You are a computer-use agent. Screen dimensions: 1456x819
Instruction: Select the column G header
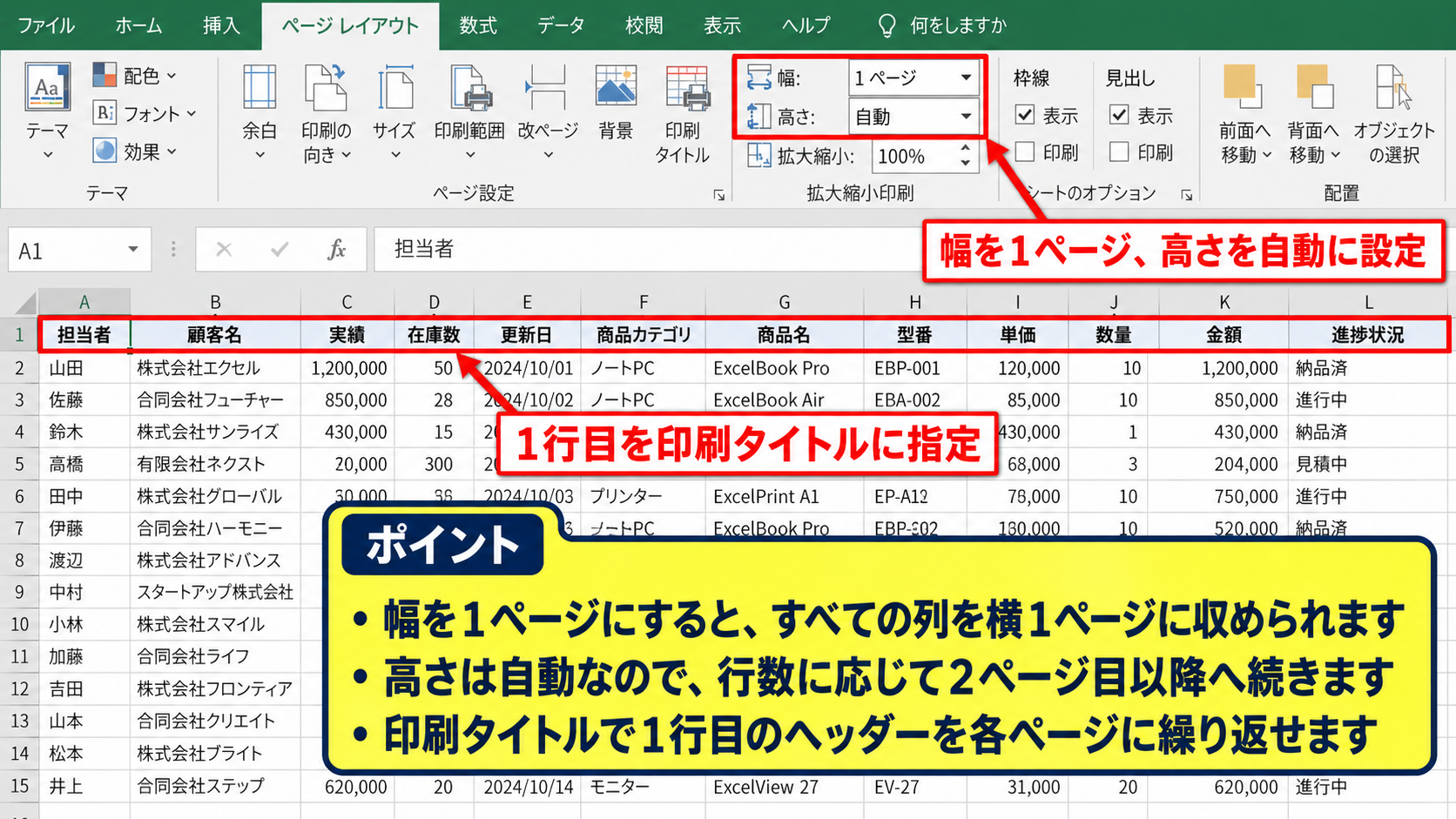point(785,302)
